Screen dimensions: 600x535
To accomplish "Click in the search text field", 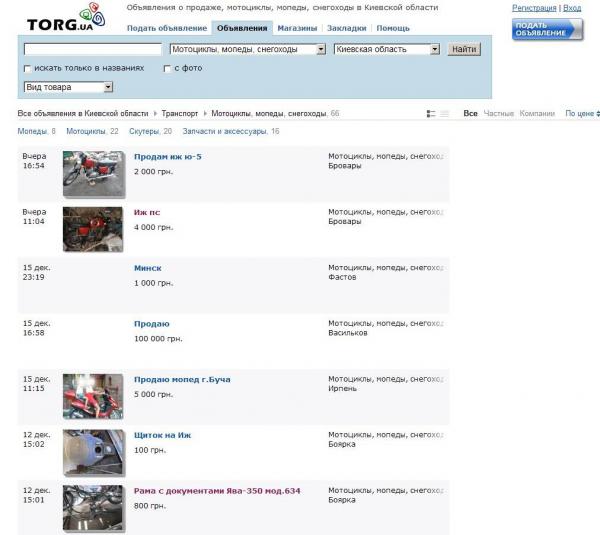I will coord(92,49).
